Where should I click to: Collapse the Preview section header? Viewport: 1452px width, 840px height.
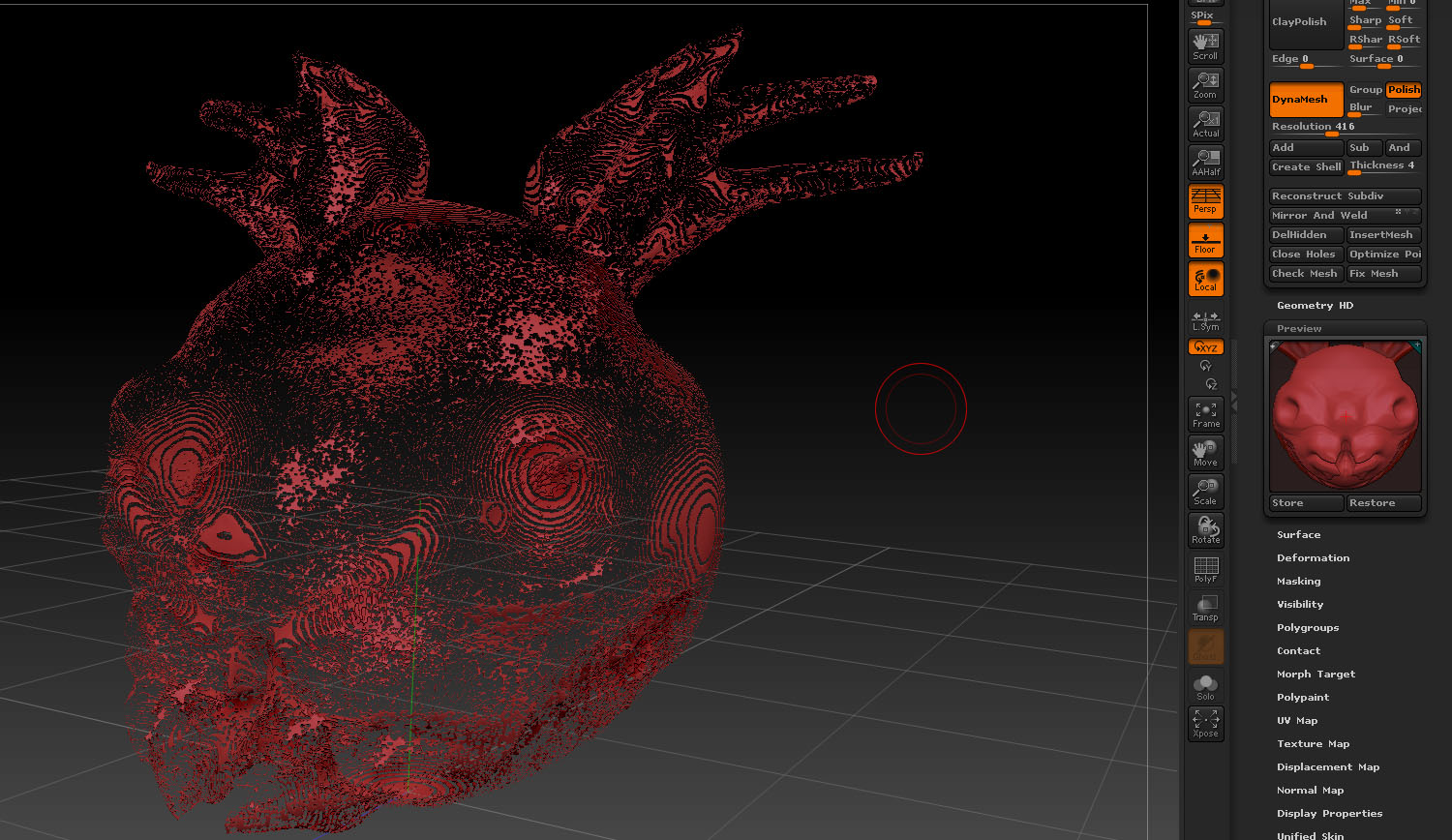1299,329
